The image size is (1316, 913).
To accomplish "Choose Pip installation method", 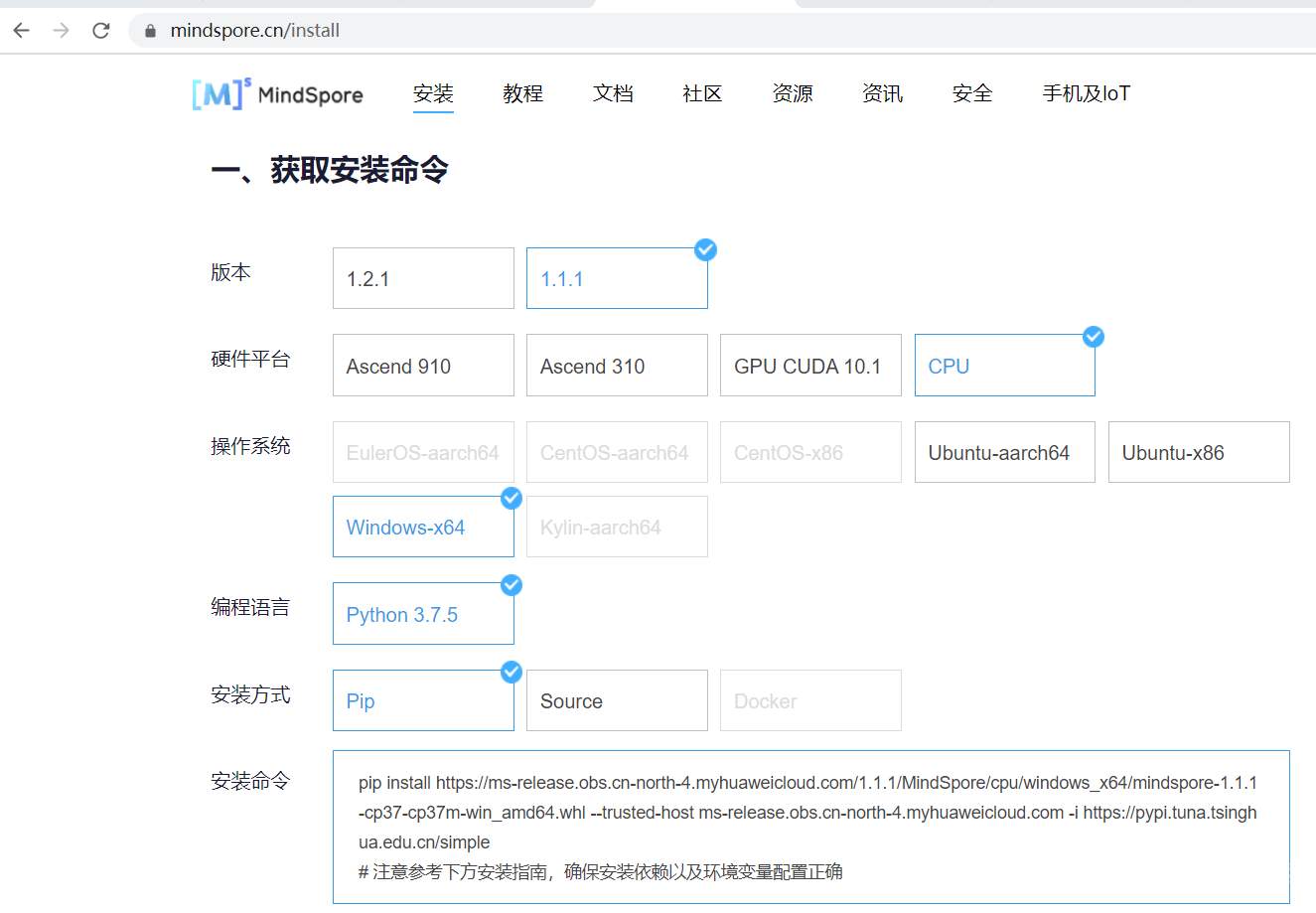I will tap(423, 700).
